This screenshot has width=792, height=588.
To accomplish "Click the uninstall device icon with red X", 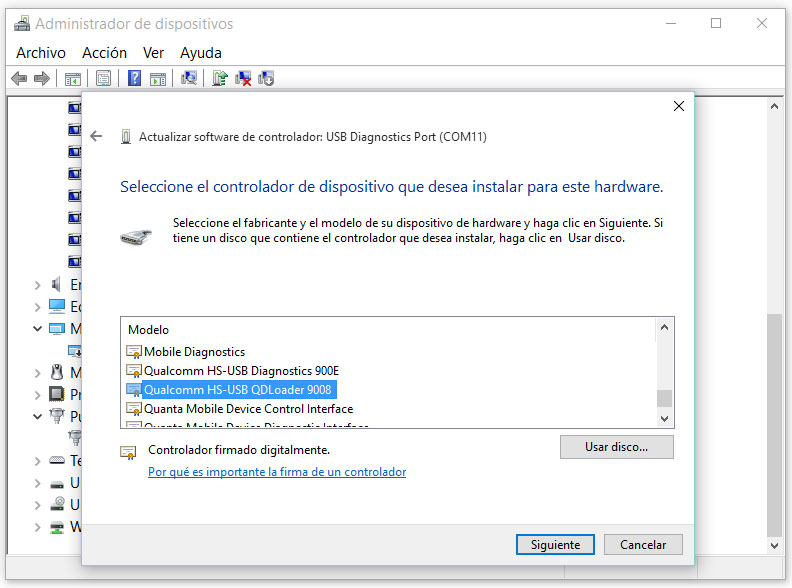I will (x=243, y=78).
